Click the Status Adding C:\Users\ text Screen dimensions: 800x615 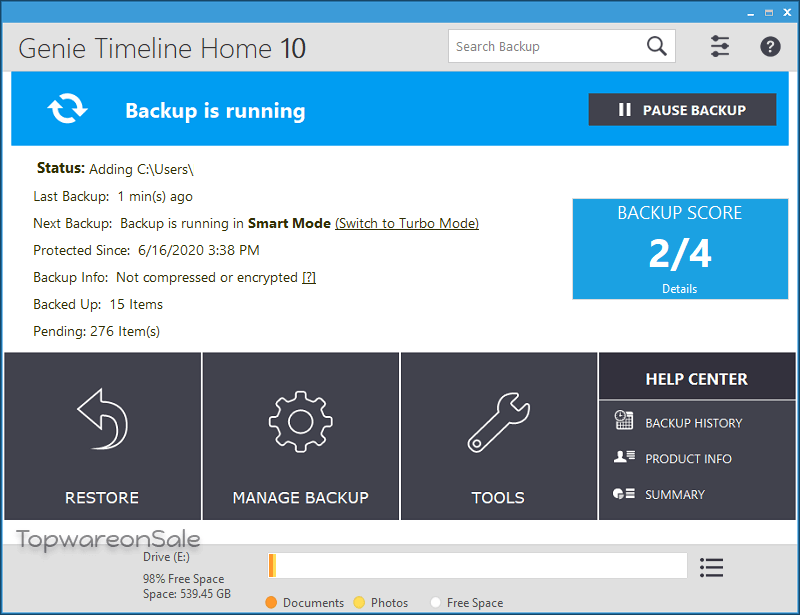(x=115, y=169)
